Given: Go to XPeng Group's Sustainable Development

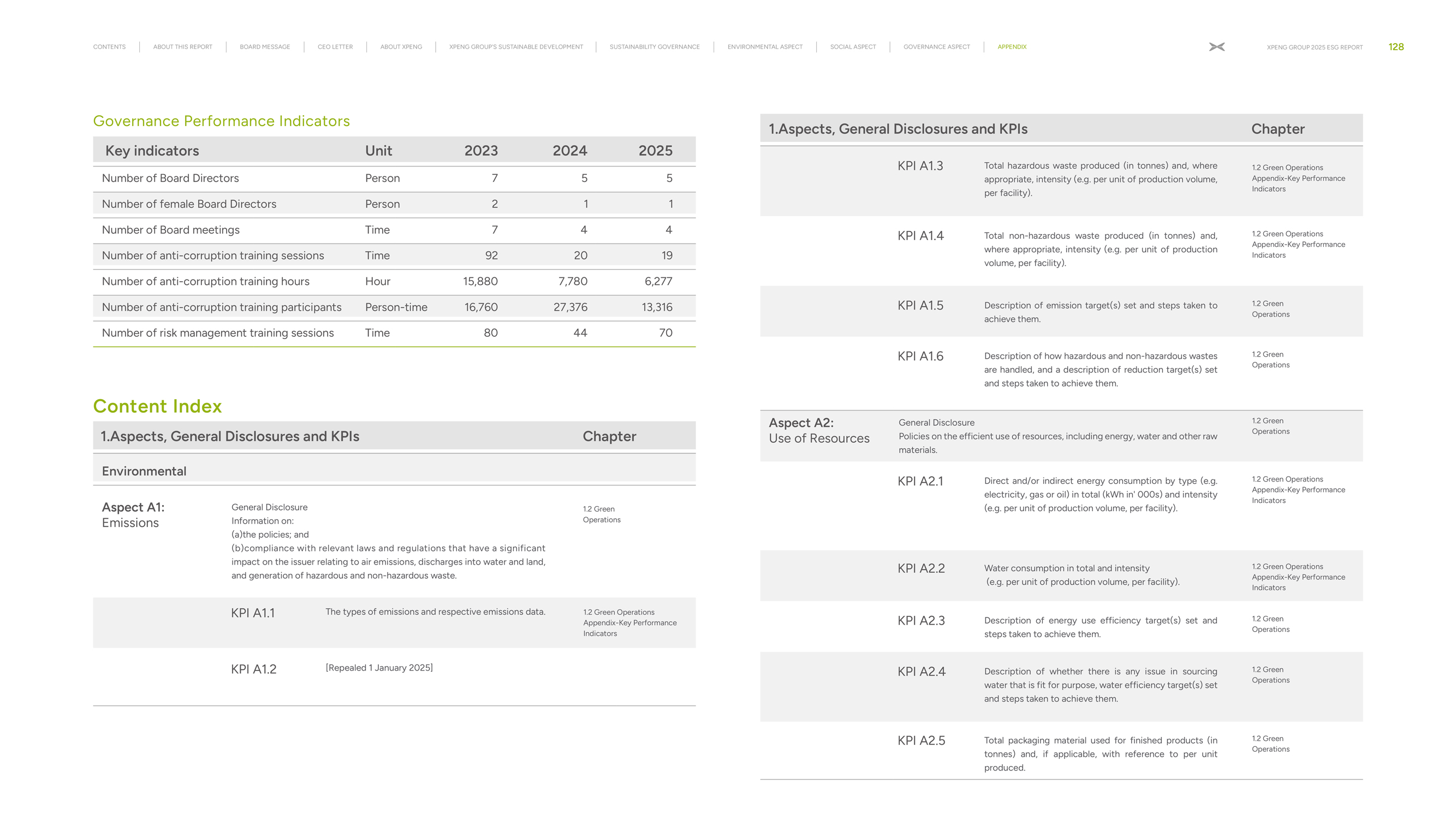Looking at the screenshot, I should coord(515,47).
